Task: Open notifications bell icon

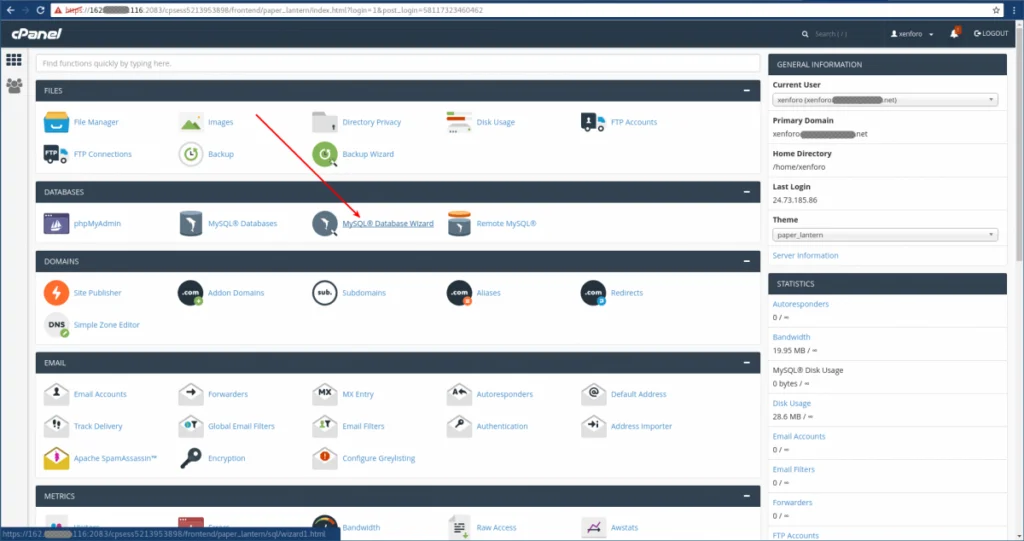Action: click(954, 33)
